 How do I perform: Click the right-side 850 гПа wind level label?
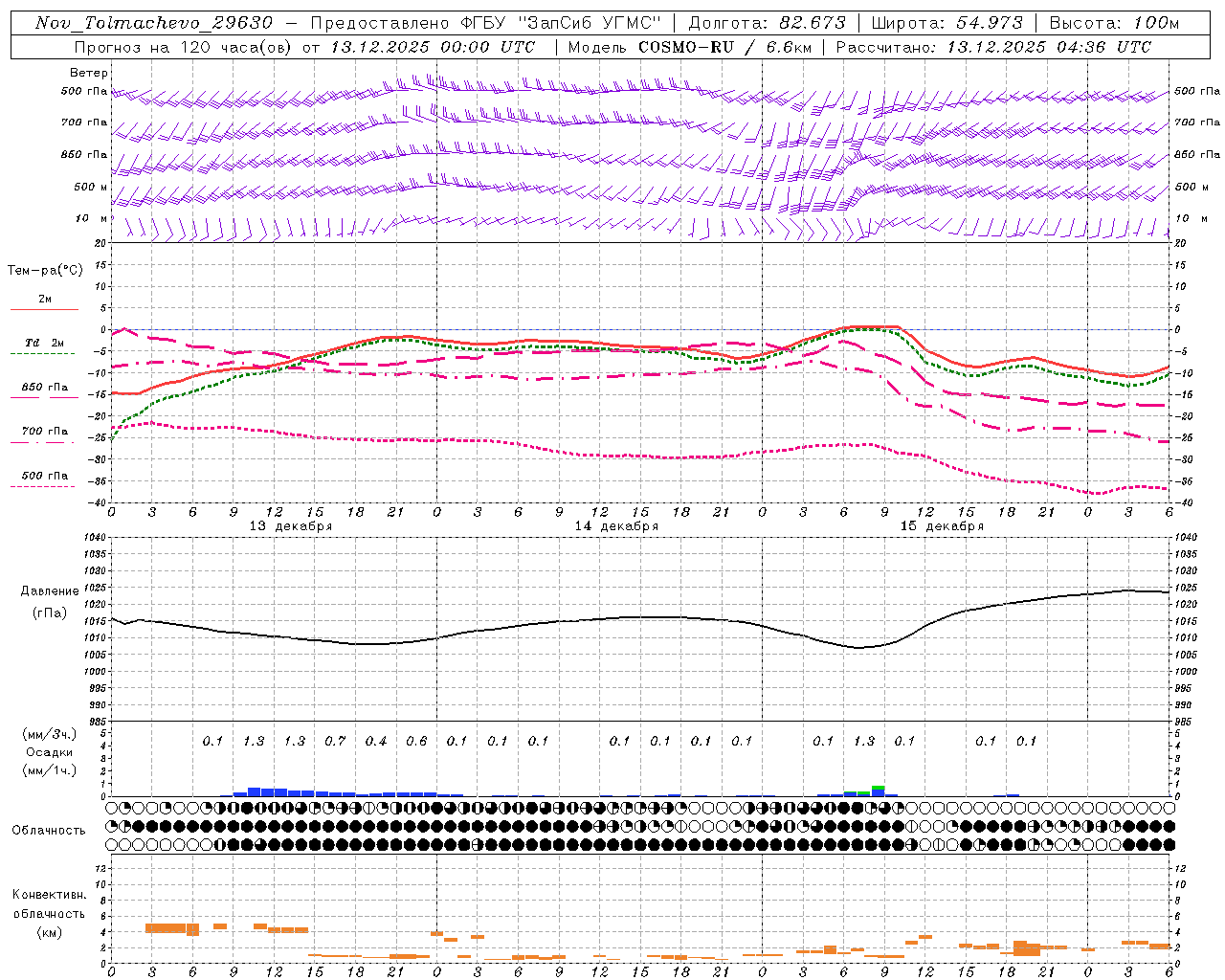point(1197,154)
